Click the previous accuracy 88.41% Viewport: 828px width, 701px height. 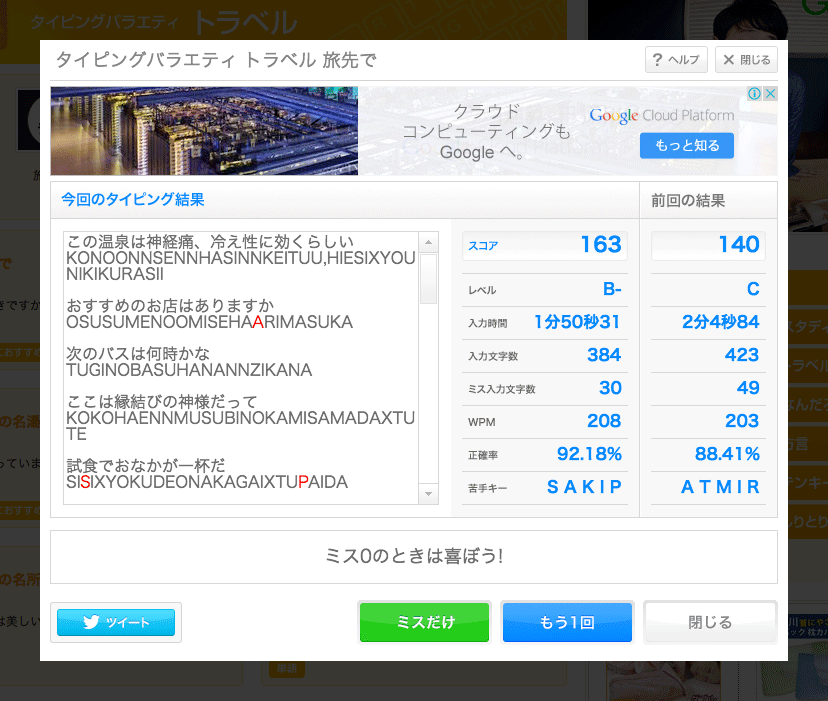point(727,454)
